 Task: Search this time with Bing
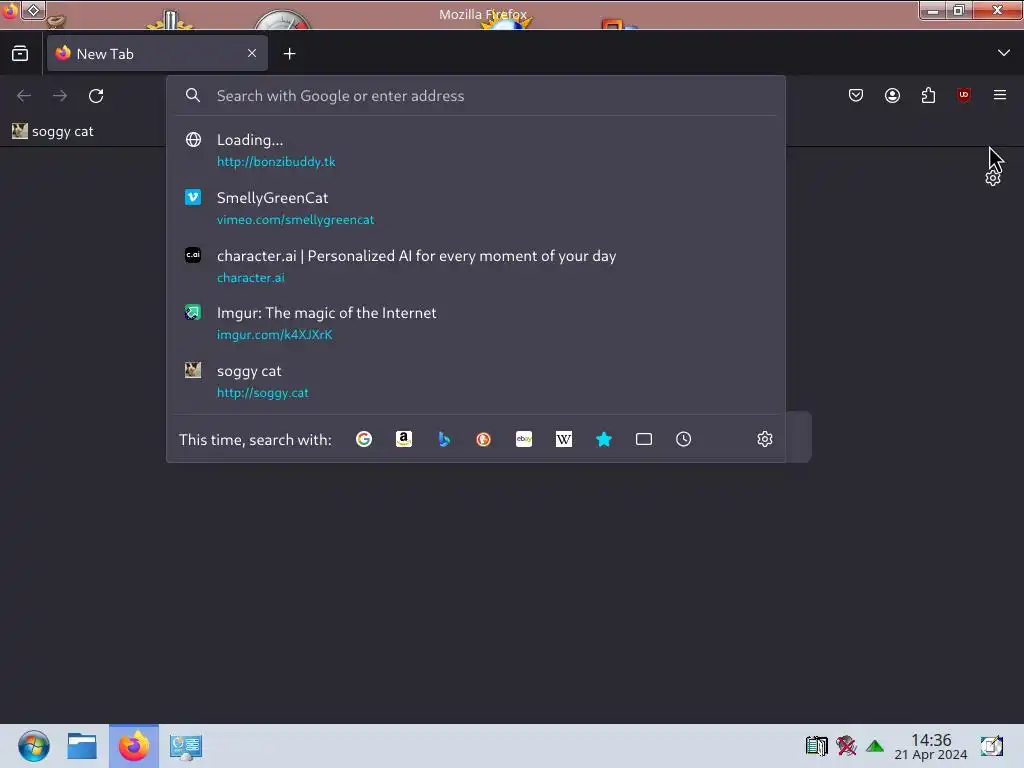point(444,440)
